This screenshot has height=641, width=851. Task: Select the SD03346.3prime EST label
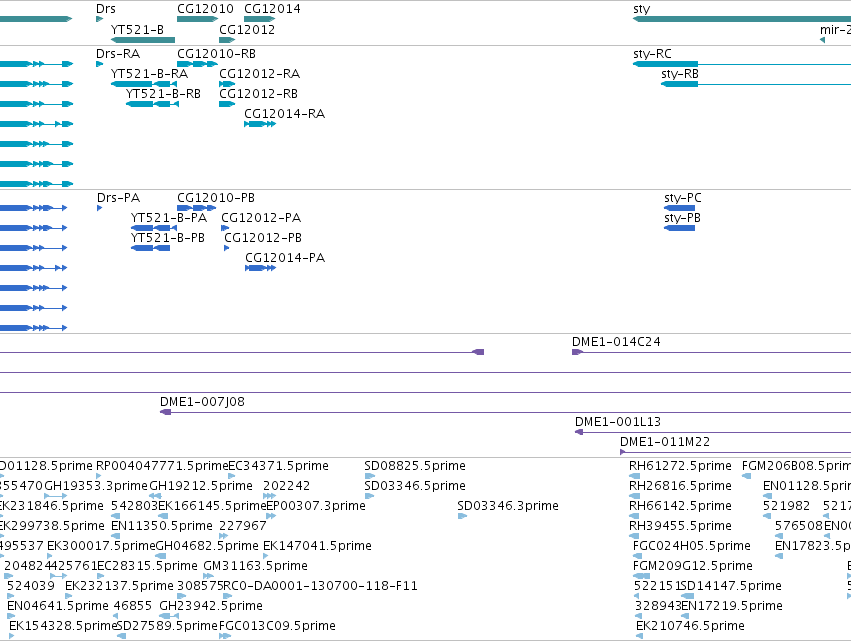tap(507, 506)
